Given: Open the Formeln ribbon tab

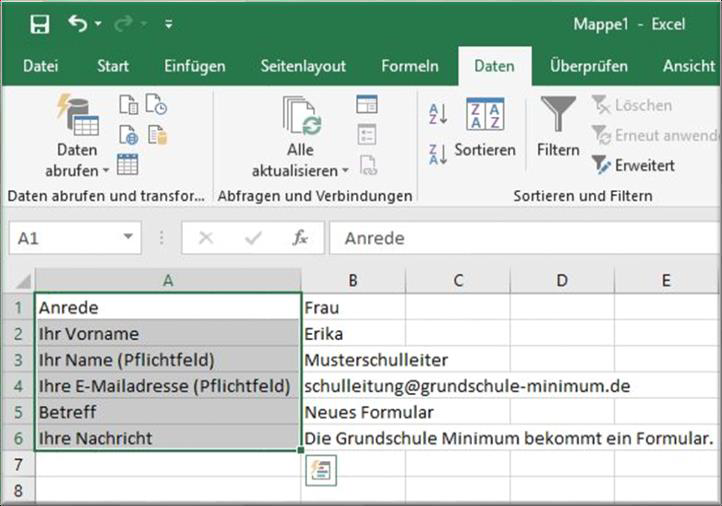Looking at the screenshot, I should [409, 66].
